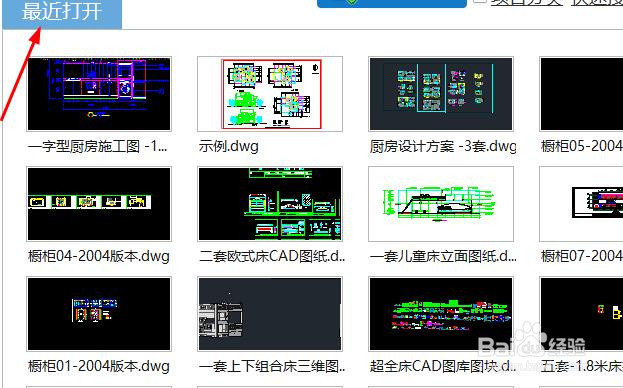This screenshot has height=388, width=623.
Task: Select file name 一套儿童床立面图纸.d...
Action: point(443,256)
